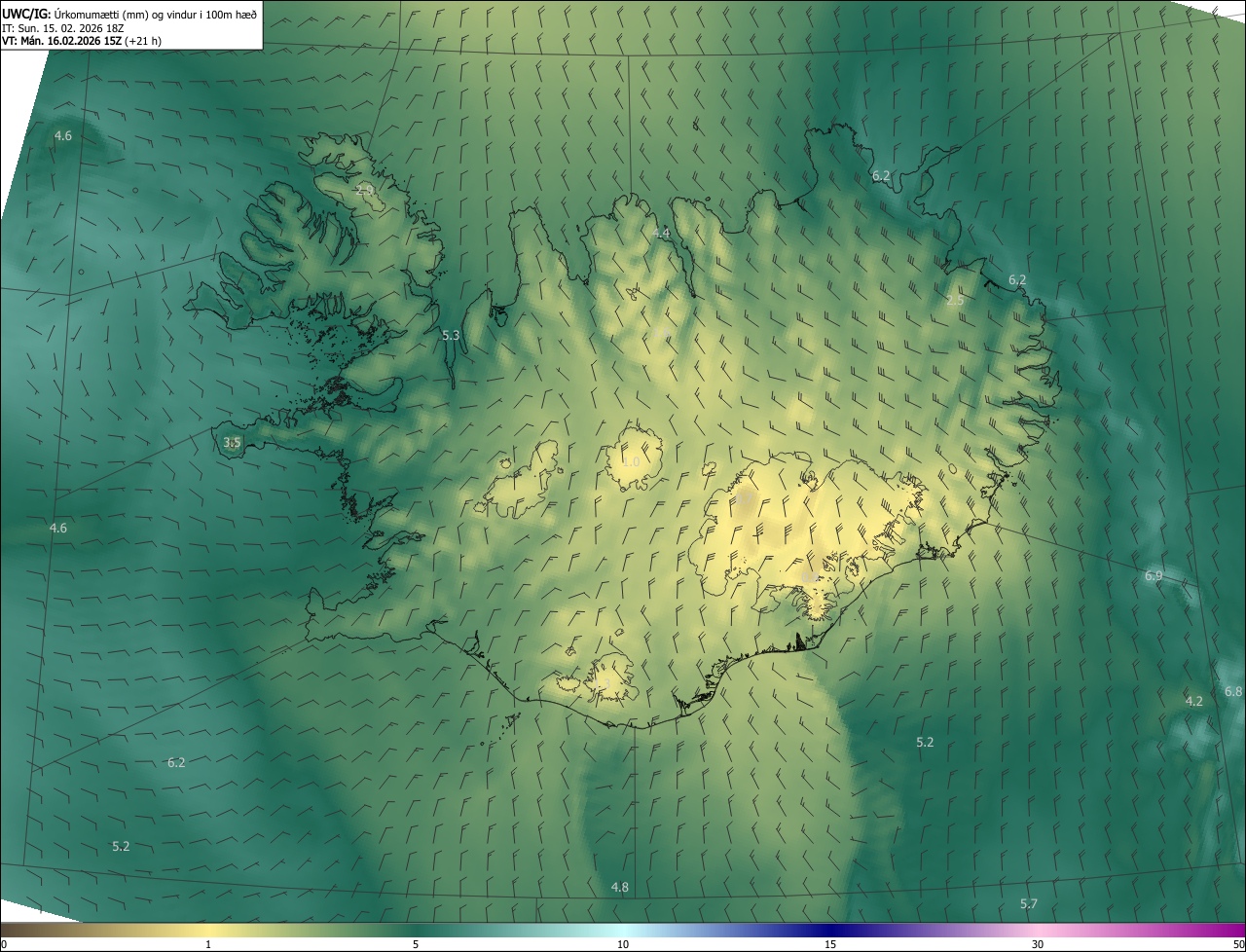The image size is (1246, 952).
Task: Click the 3.5 value label on the peninsula tip
Action: pos(232,442)
